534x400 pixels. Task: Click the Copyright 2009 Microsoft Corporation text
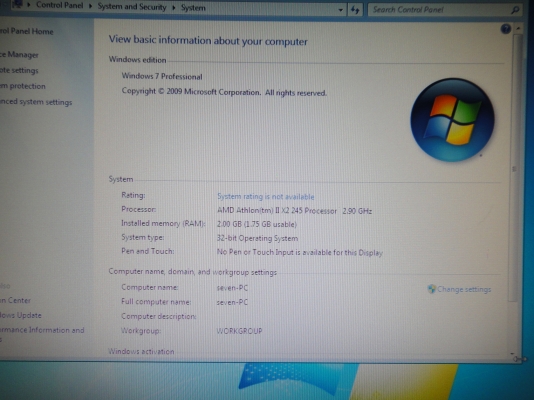pos(224,92)
